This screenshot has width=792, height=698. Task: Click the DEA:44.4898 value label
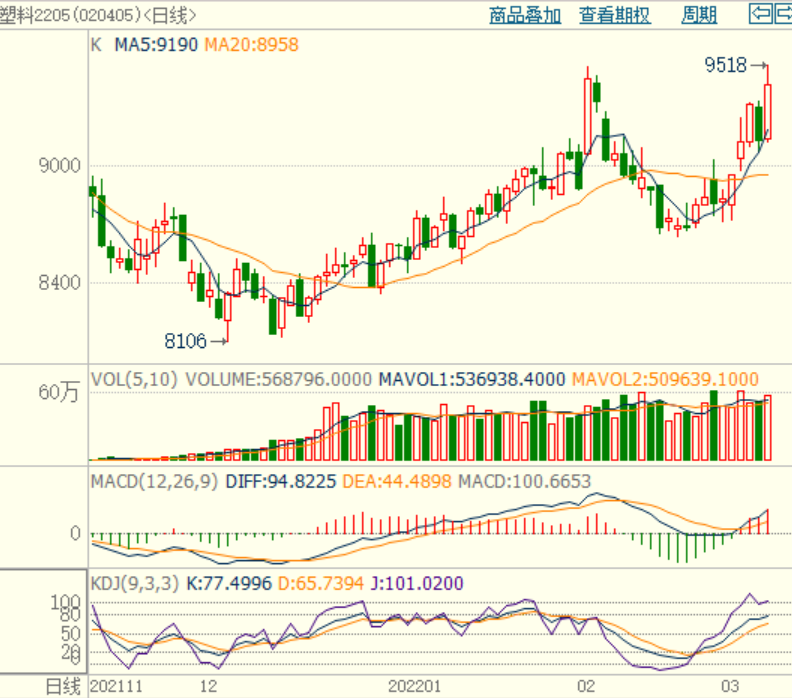[397, 481]
